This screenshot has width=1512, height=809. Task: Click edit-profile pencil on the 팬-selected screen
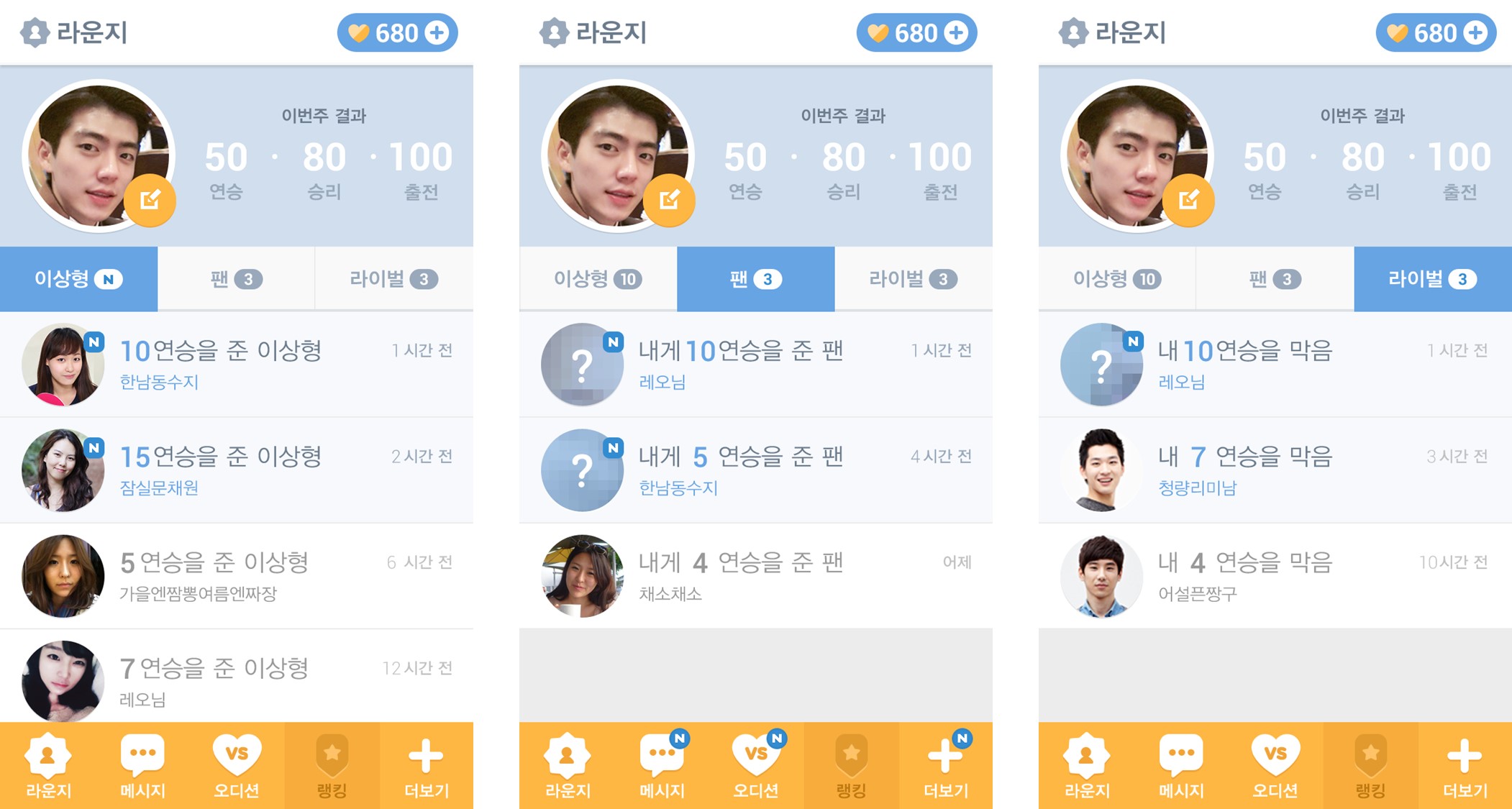tap(669, 200)
